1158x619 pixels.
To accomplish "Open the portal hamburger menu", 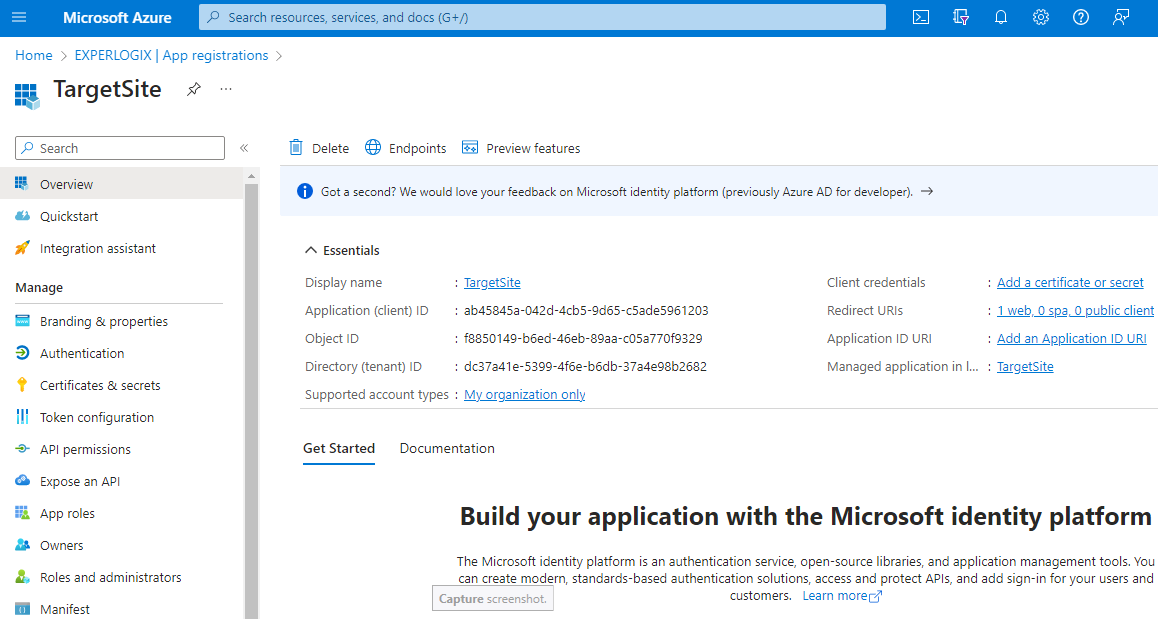I will [x=19, y=17].
